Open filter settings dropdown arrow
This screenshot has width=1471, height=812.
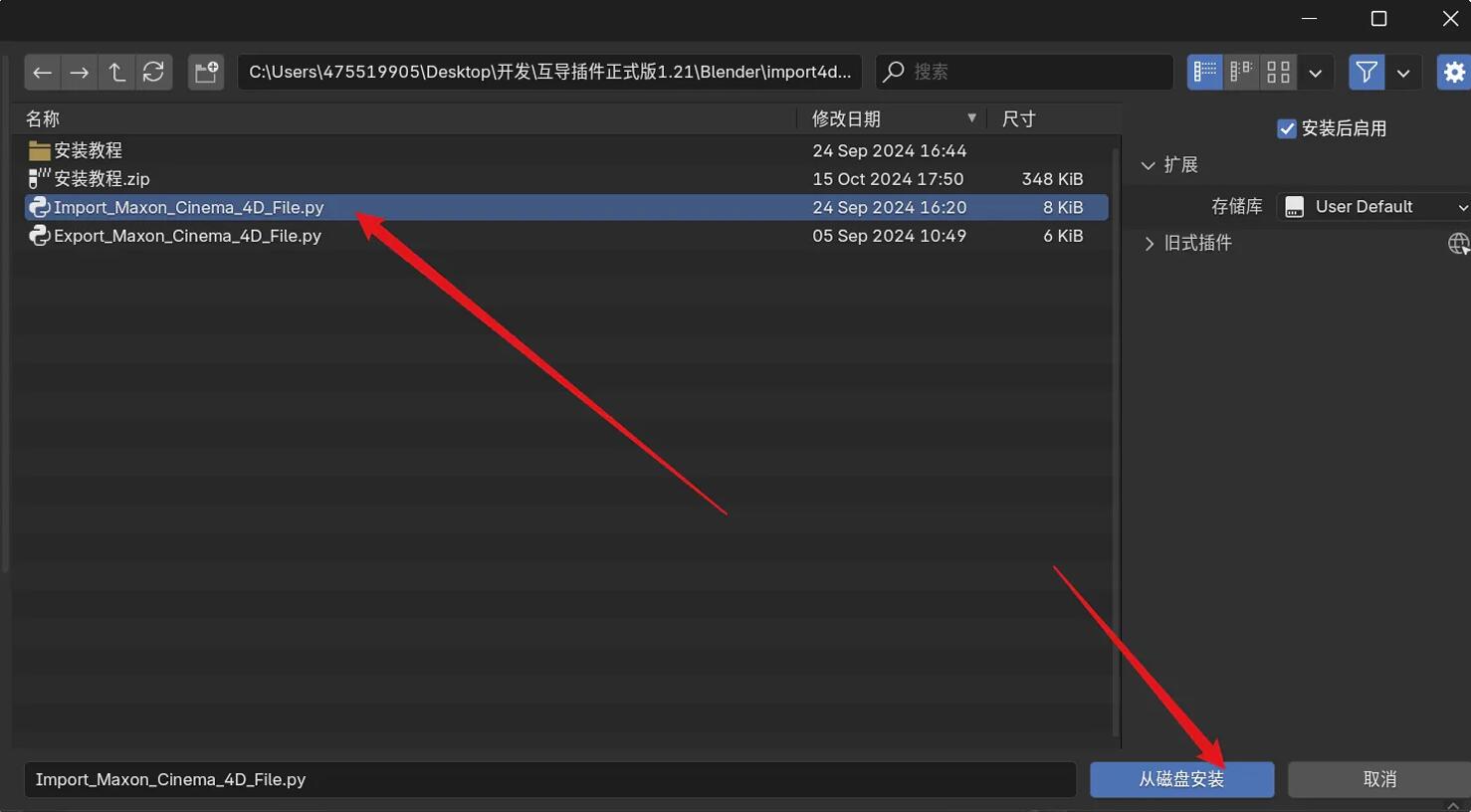coord(1403,72)
